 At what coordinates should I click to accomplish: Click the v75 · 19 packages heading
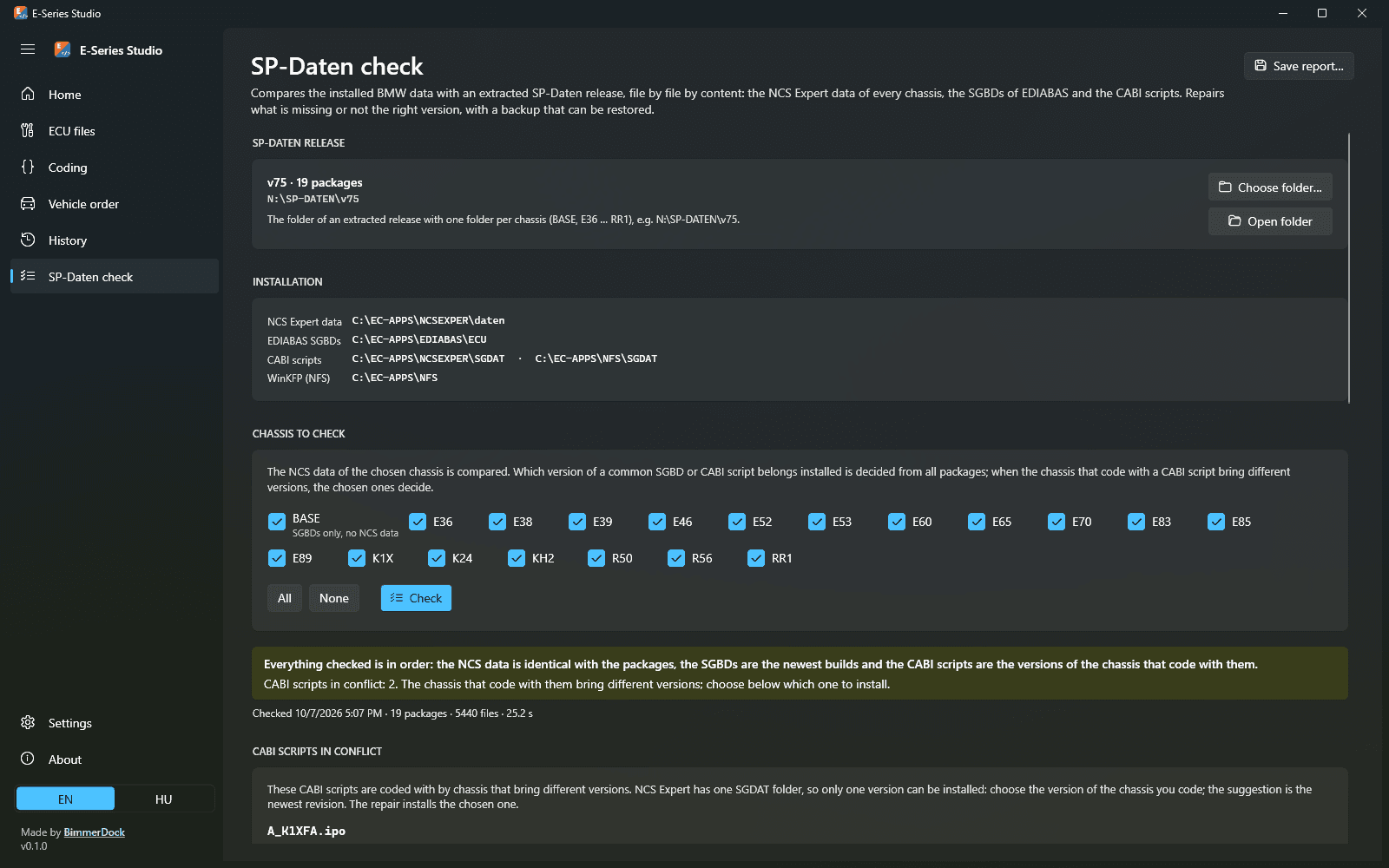[x=315, y=182]
